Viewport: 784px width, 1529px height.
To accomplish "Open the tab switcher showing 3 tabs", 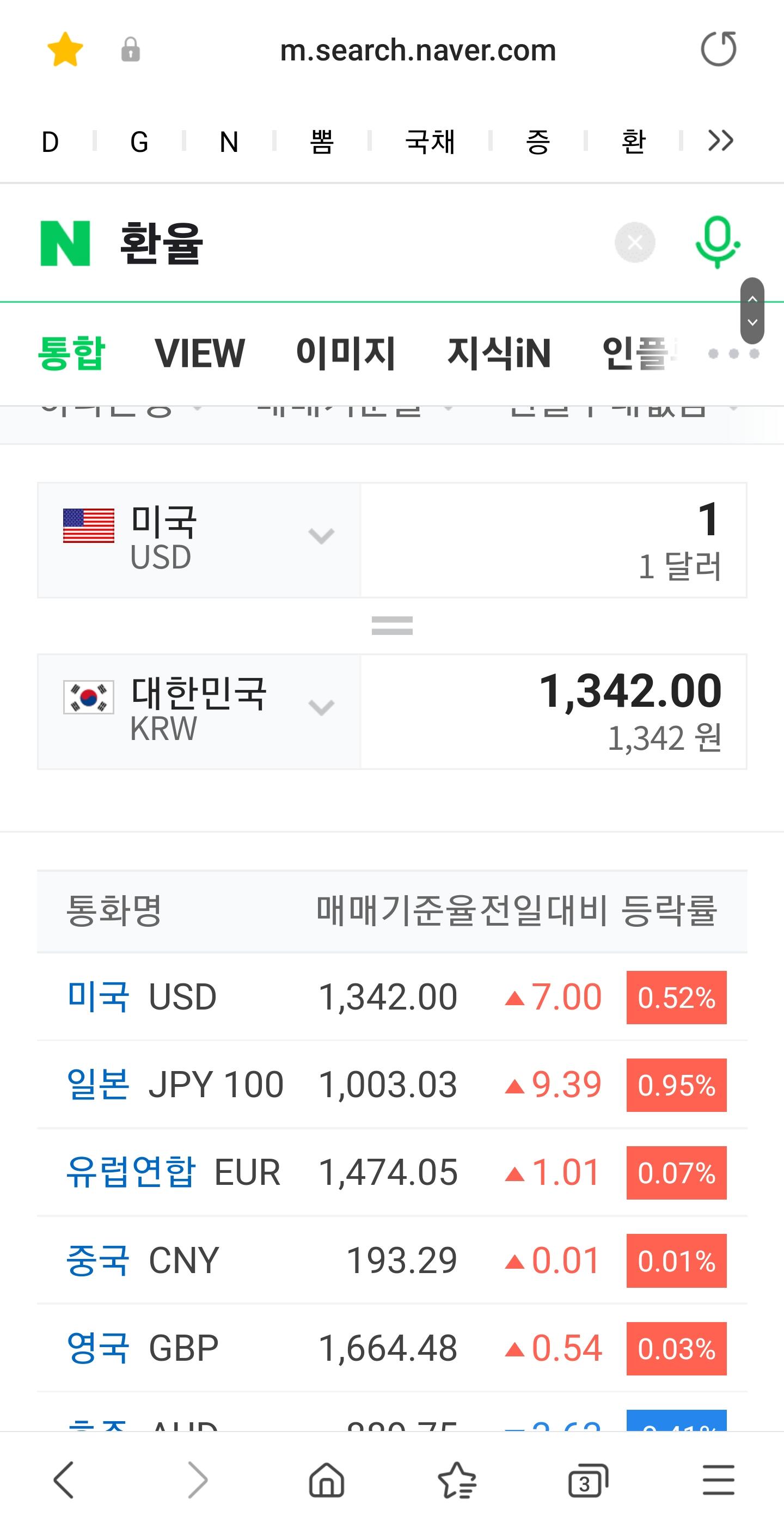I will tap(587, 1480).
